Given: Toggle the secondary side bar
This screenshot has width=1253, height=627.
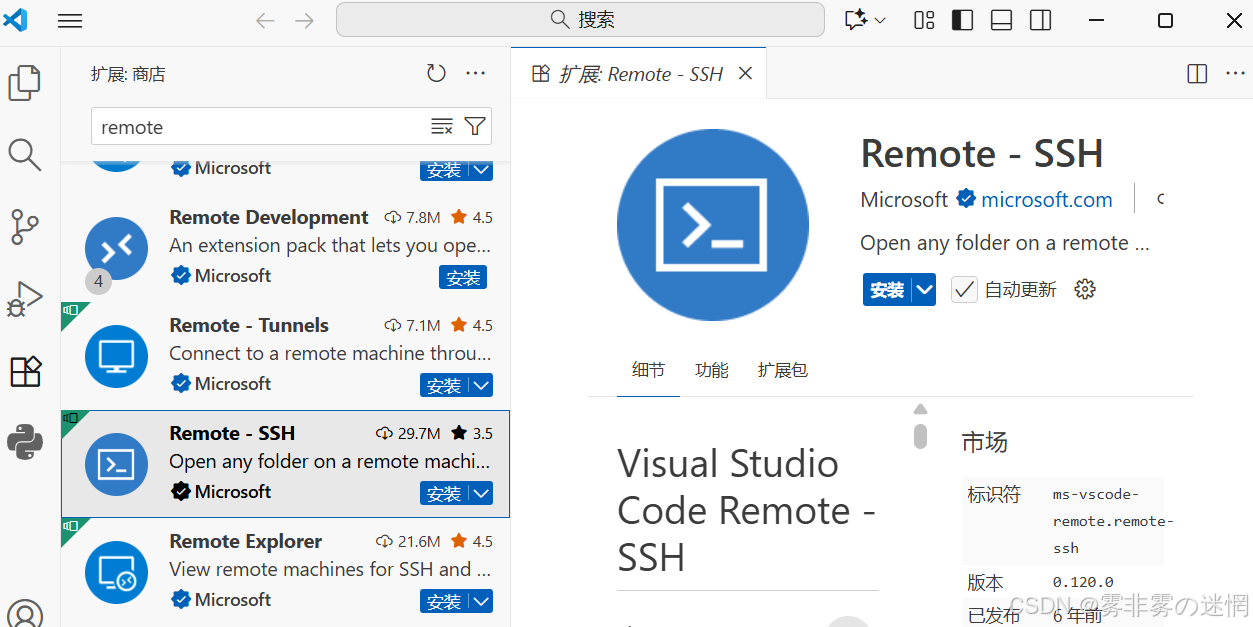Looking at the screenshot, I should coord(1040,20).
